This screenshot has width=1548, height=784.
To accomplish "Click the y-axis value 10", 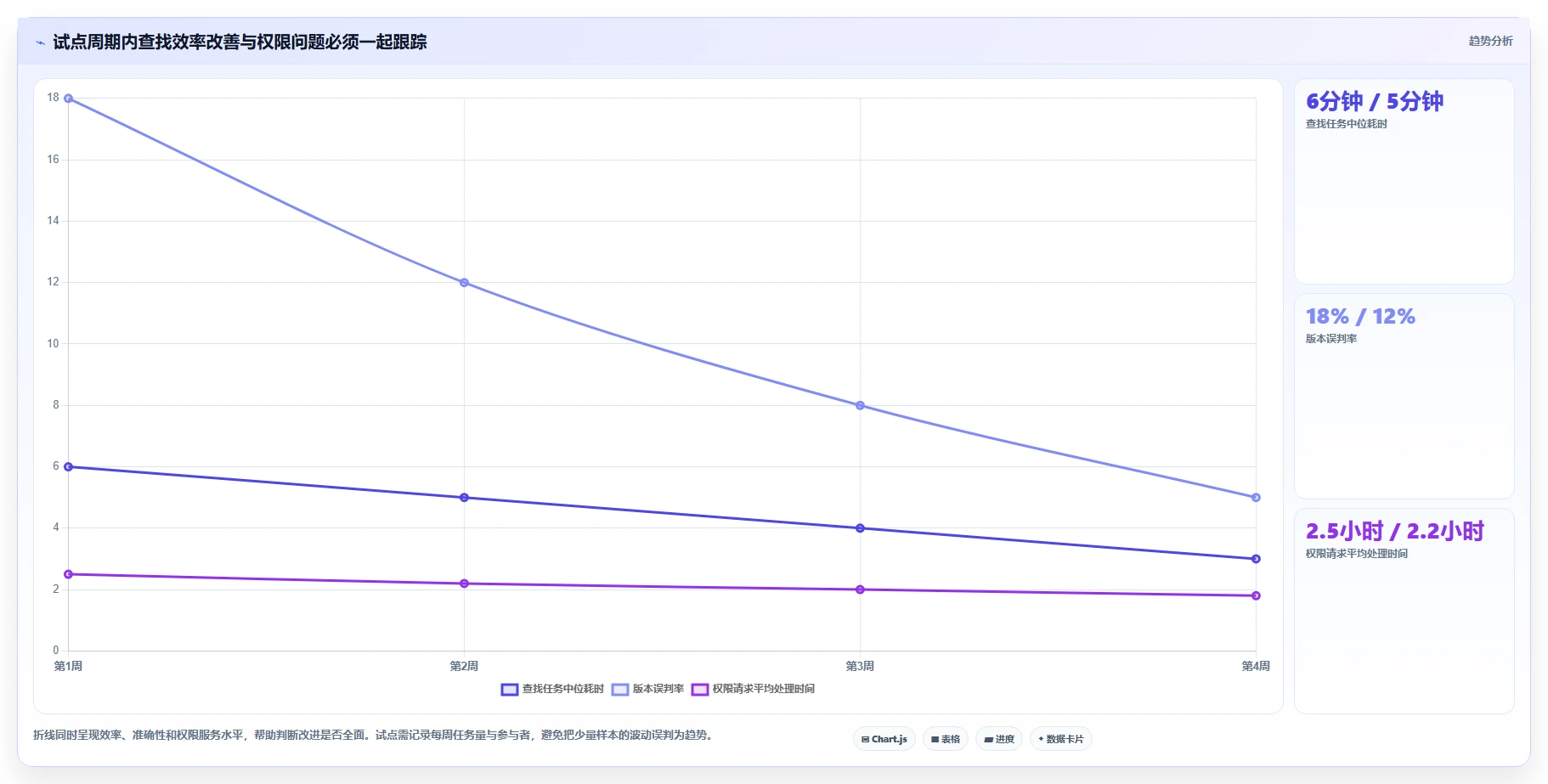I will pos(54,344).
